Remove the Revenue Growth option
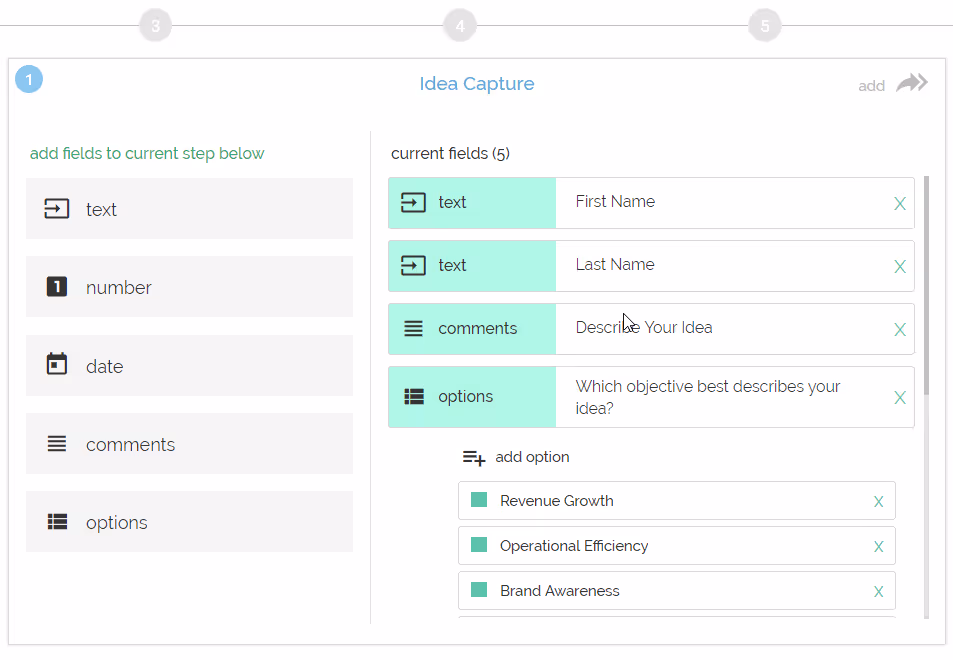Image resolution: width=953 pixels, height=660 pixels. pos(878,500)
